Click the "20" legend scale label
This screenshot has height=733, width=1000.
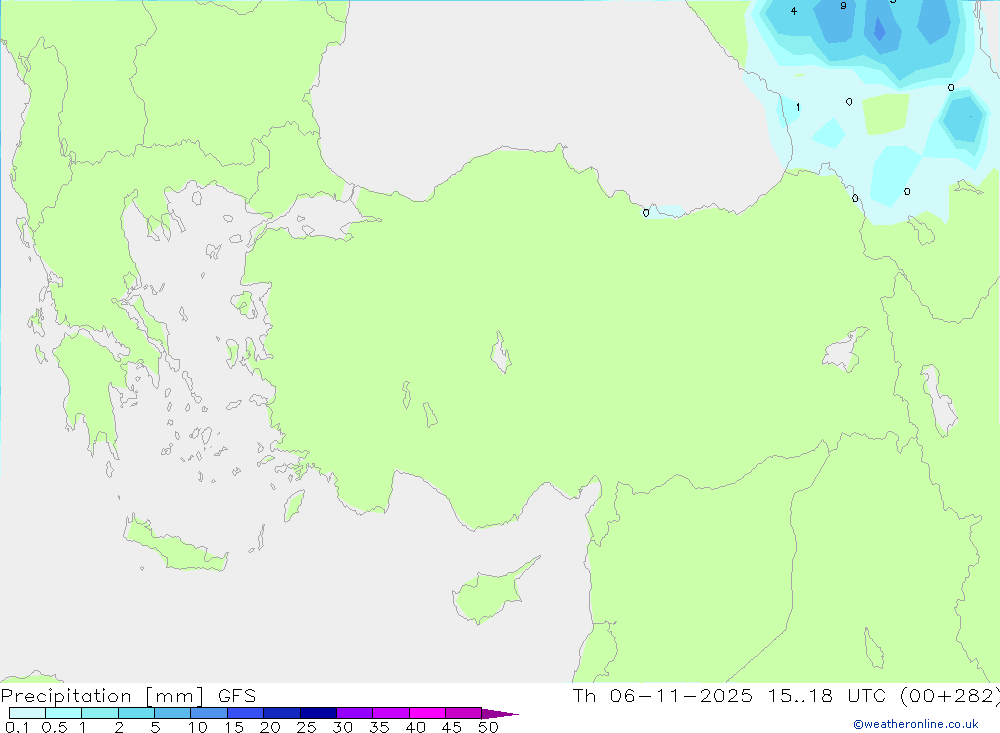click(270, 727)
